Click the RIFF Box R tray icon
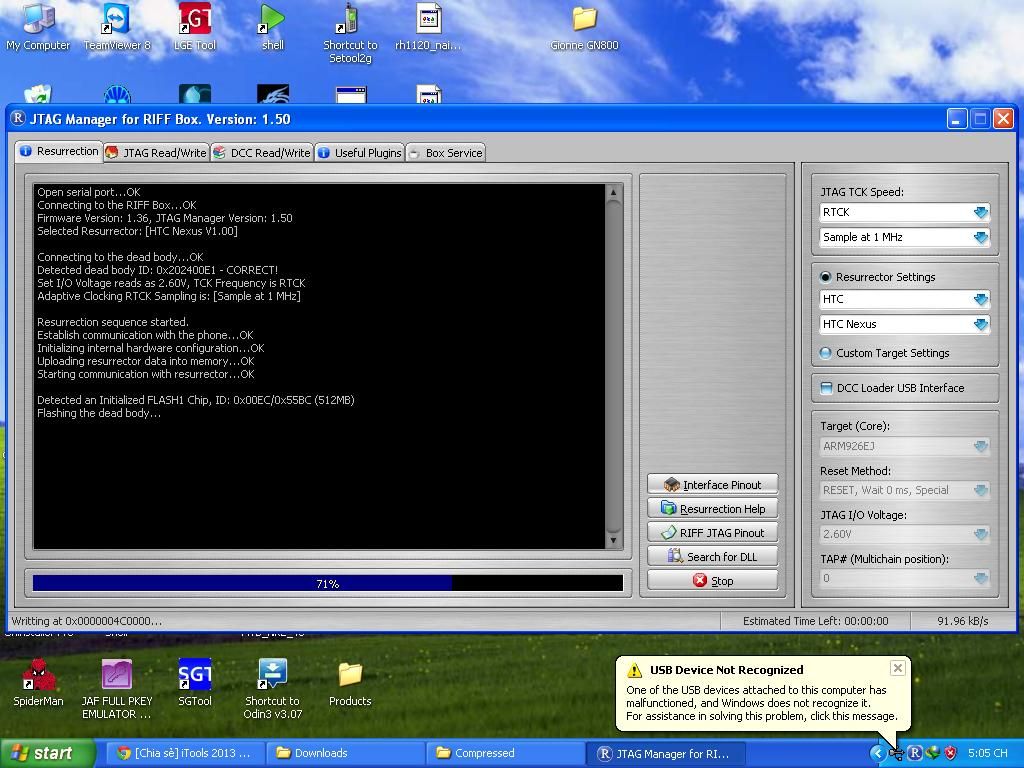The image size is (1024, 768). (x=914, y=754)
